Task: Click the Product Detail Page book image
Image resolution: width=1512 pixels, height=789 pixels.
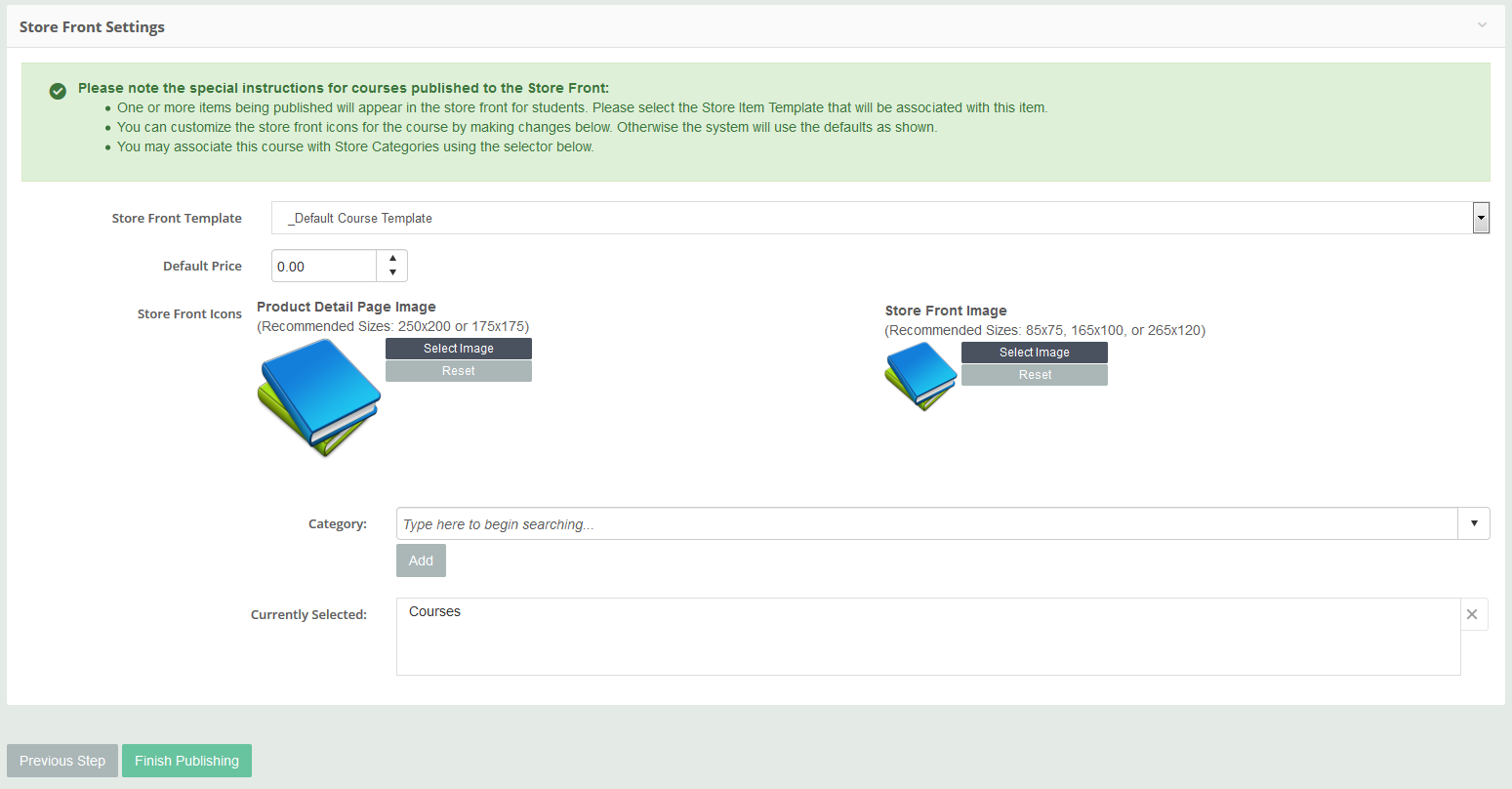Action: click(319, 396)
